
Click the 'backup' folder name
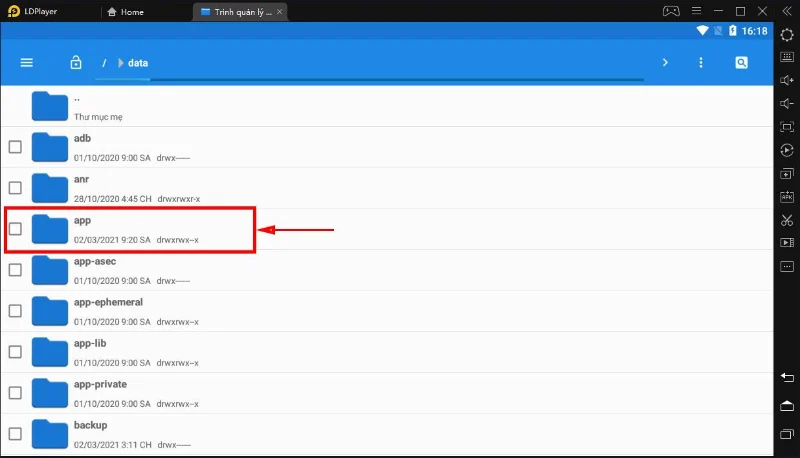[90, 425]
